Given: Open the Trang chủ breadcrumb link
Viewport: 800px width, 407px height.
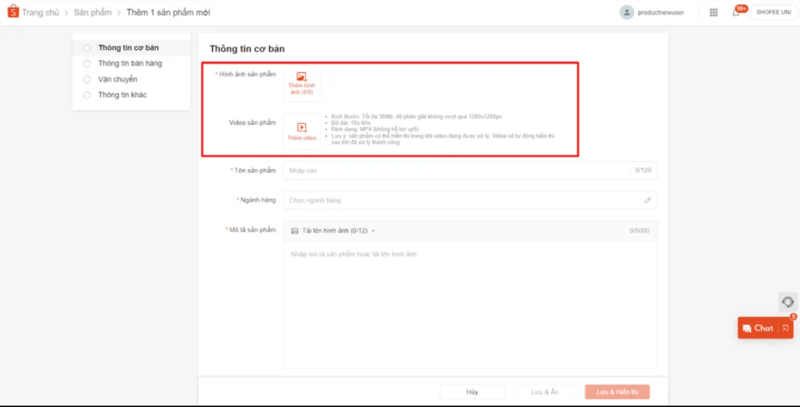Looking at the screenshot, I should [x=40, y=12].
